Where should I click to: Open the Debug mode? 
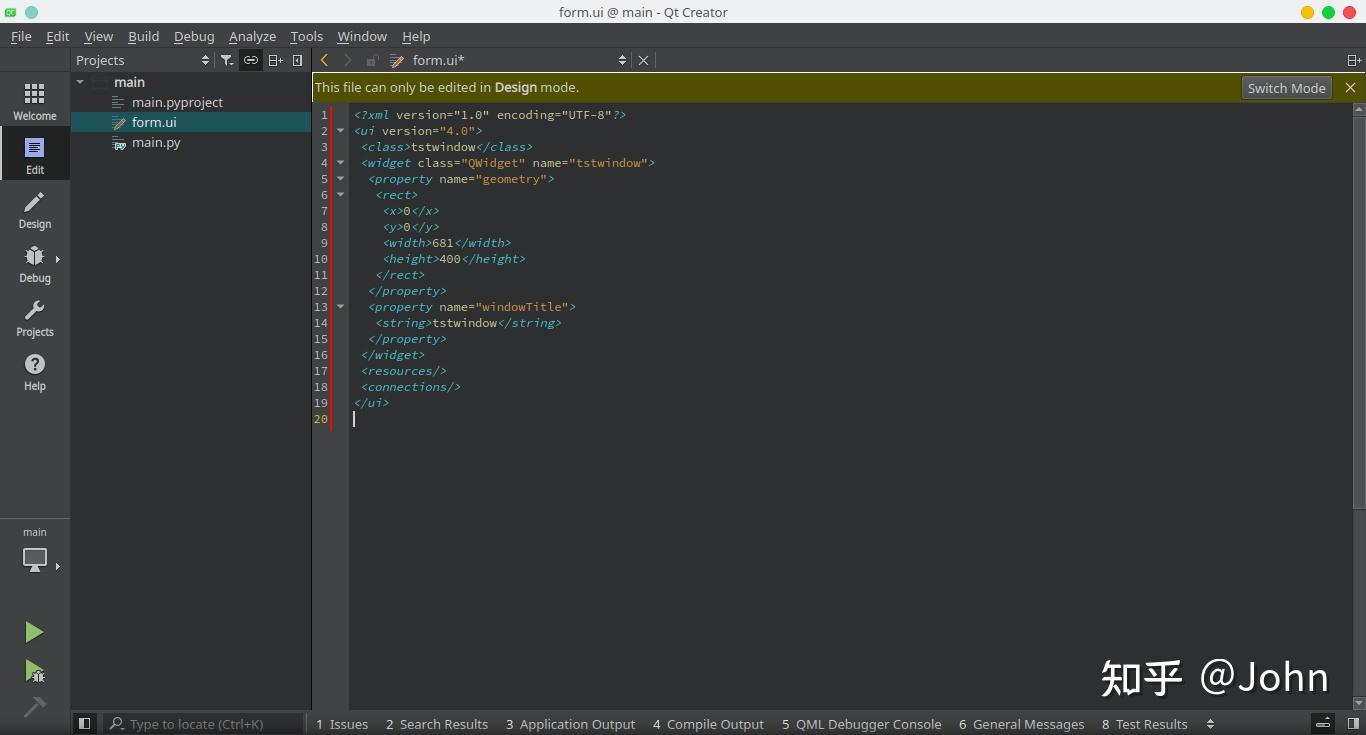[34, 264]
